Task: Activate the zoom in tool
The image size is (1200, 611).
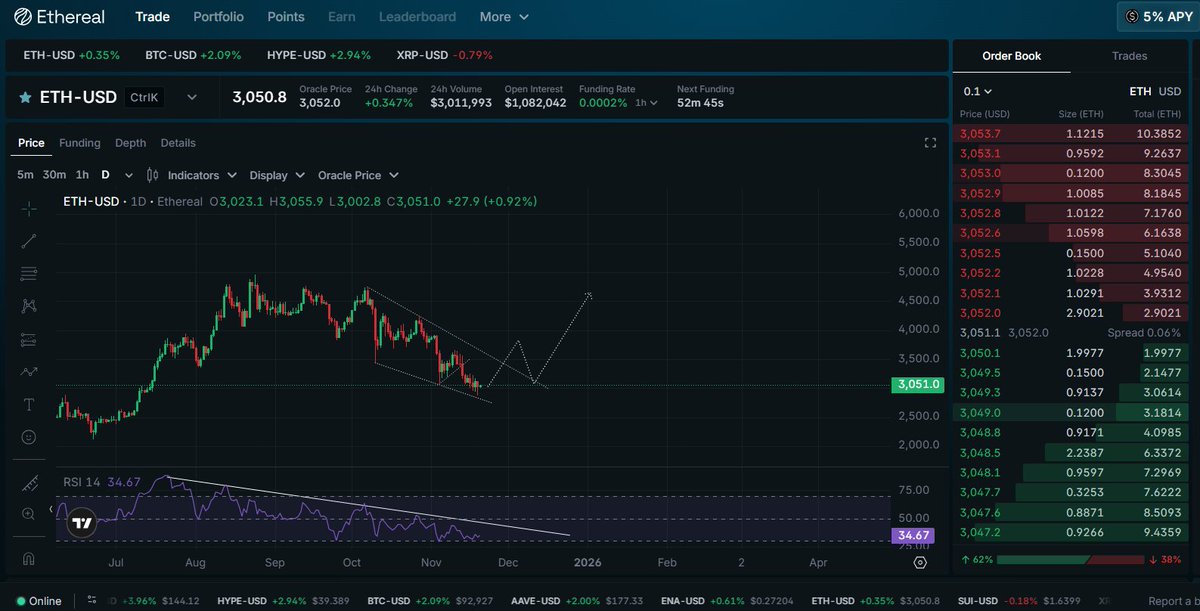Action: click(29, 514)
